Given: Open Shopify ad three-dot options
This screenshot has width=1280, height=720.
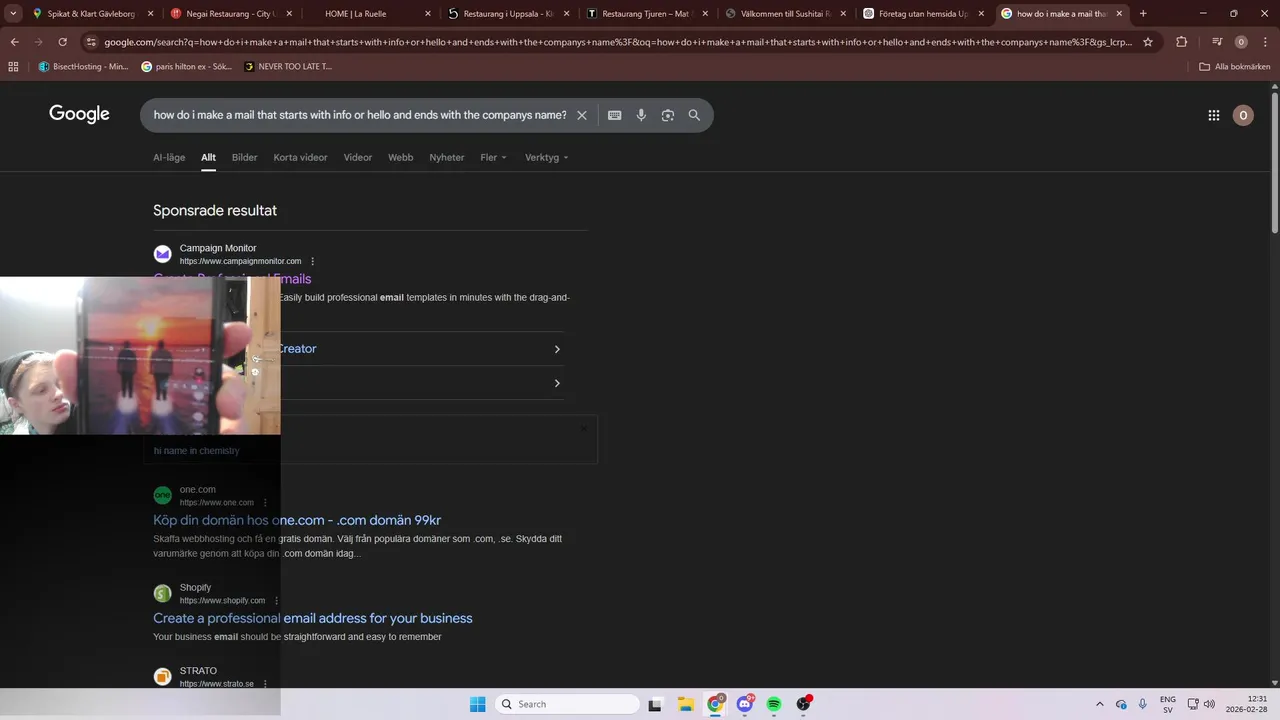Looking at the screenshot, I should [x=276, y=601].
